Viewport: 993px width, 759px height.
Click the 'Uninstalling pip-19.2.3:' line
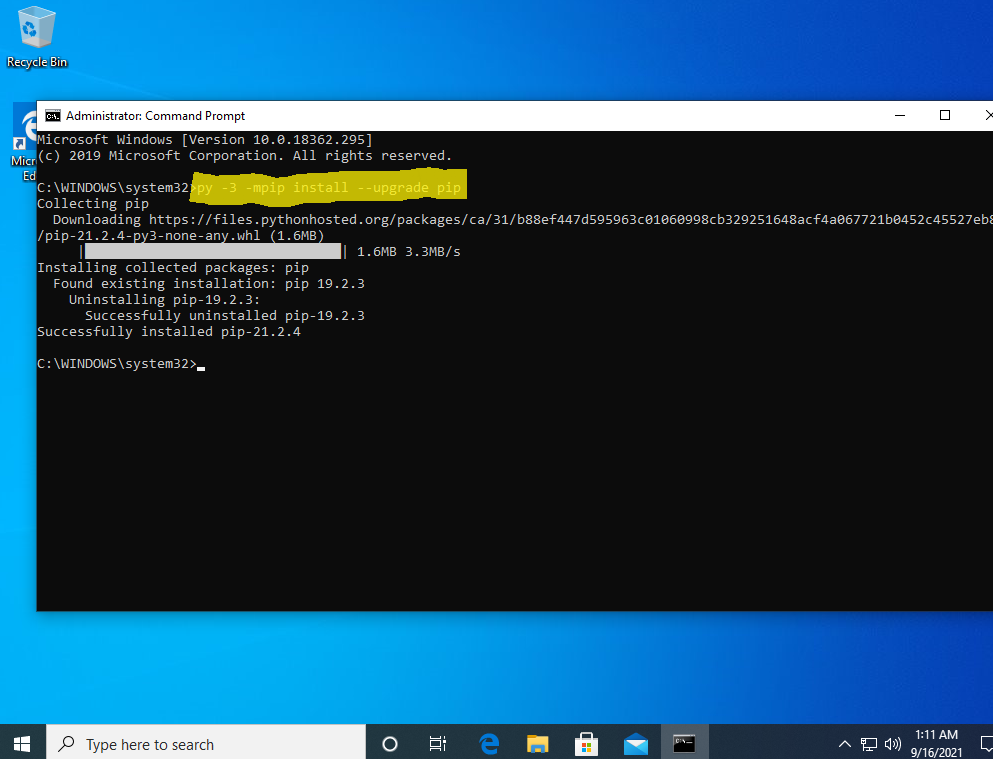(x=165, y=299)
